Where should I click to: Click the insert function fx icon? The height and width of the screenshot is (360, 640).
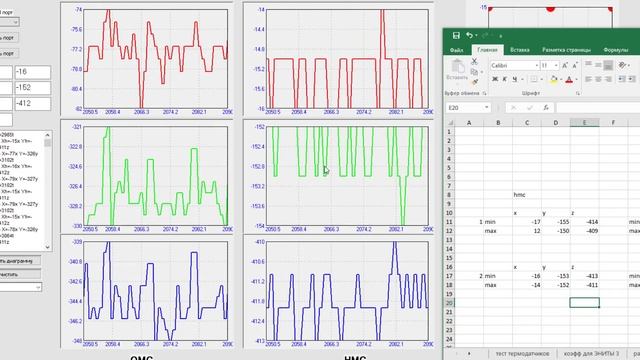pos(546,108)
